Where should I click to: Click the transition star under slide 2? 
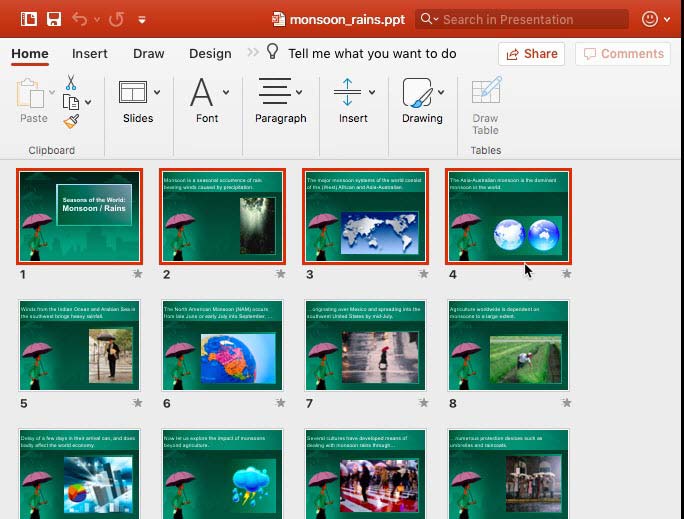[x=280, y=274]
